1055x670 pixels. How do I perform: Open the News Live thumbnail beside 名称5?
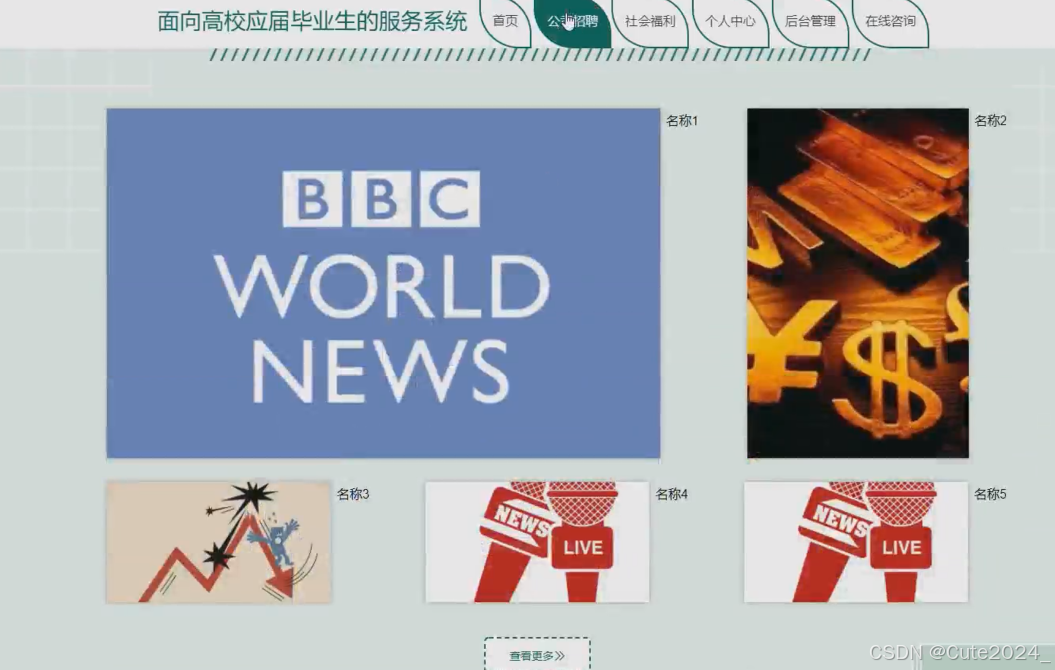tap(856, 542)
